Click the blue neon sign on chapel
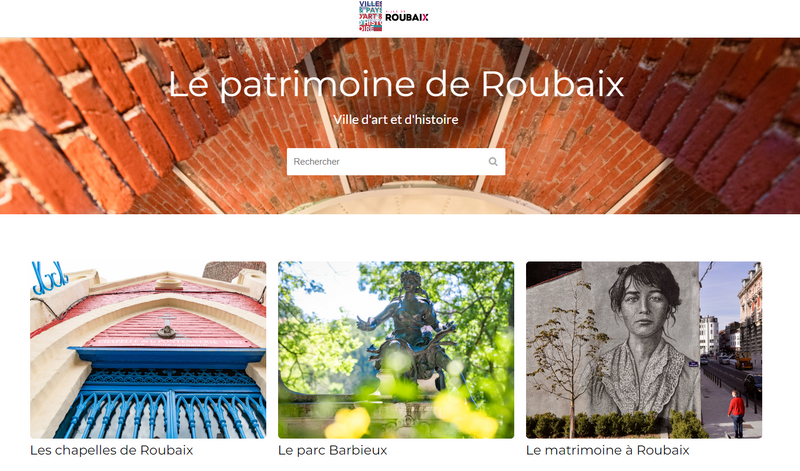This screenshot has width=800, height=471. pos(49,278)
